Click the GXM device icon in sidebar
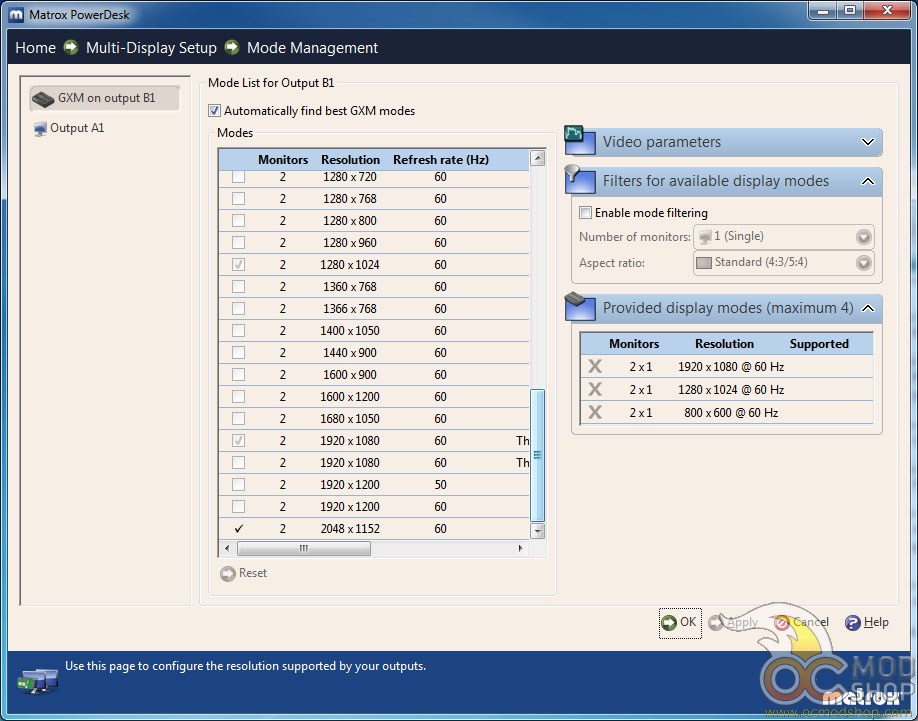 pos(43,99)
